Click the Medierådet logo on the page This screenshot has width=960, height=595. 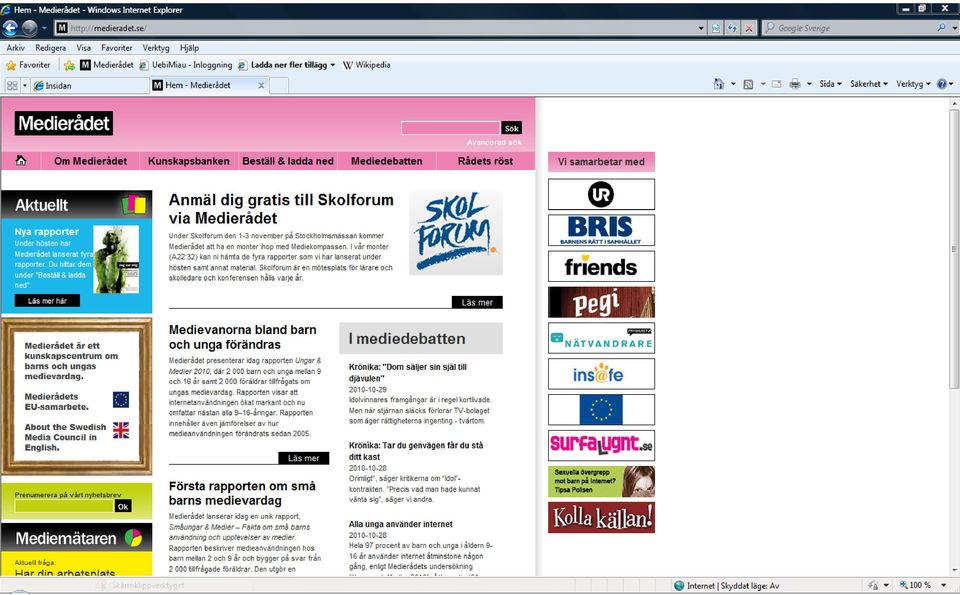click(x=64, y=123)
